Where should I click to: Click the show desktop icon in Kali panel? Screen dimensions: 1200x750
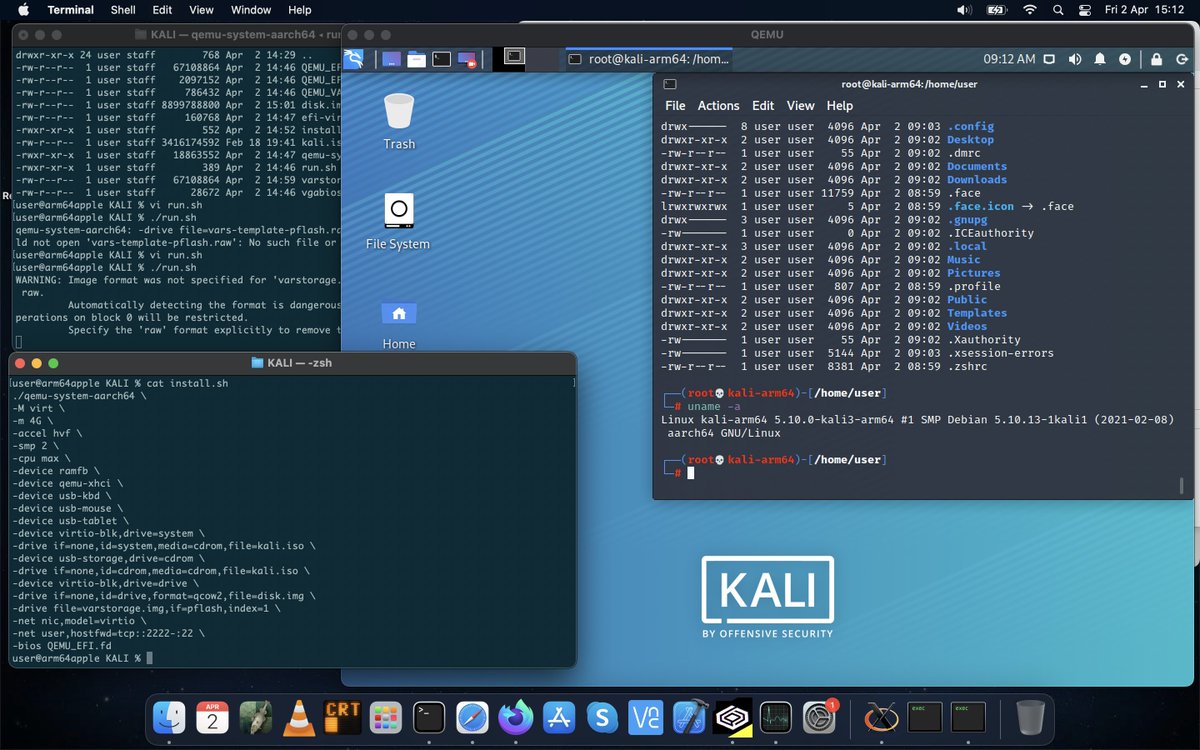coord(392,59)
